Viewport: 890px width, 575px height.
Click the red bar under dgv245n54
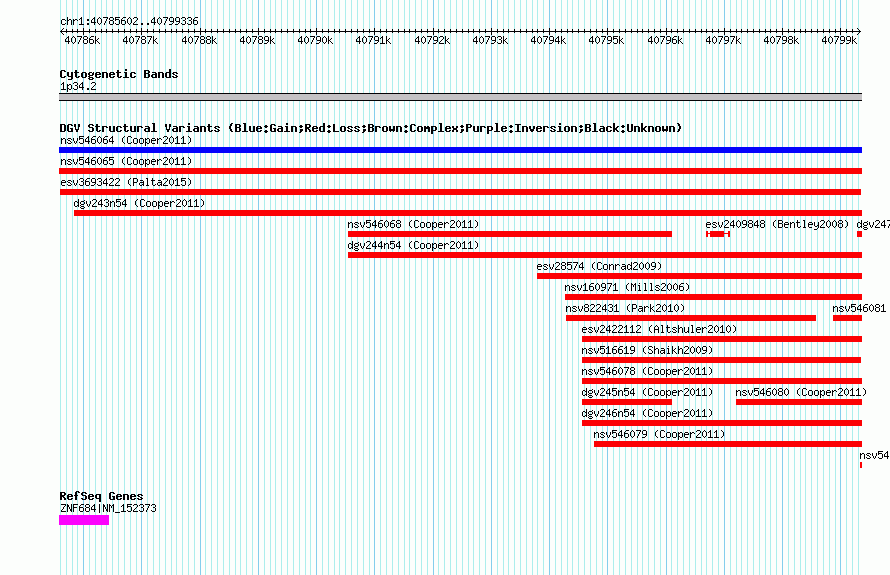pyautogui.click(x=627, y=402)
